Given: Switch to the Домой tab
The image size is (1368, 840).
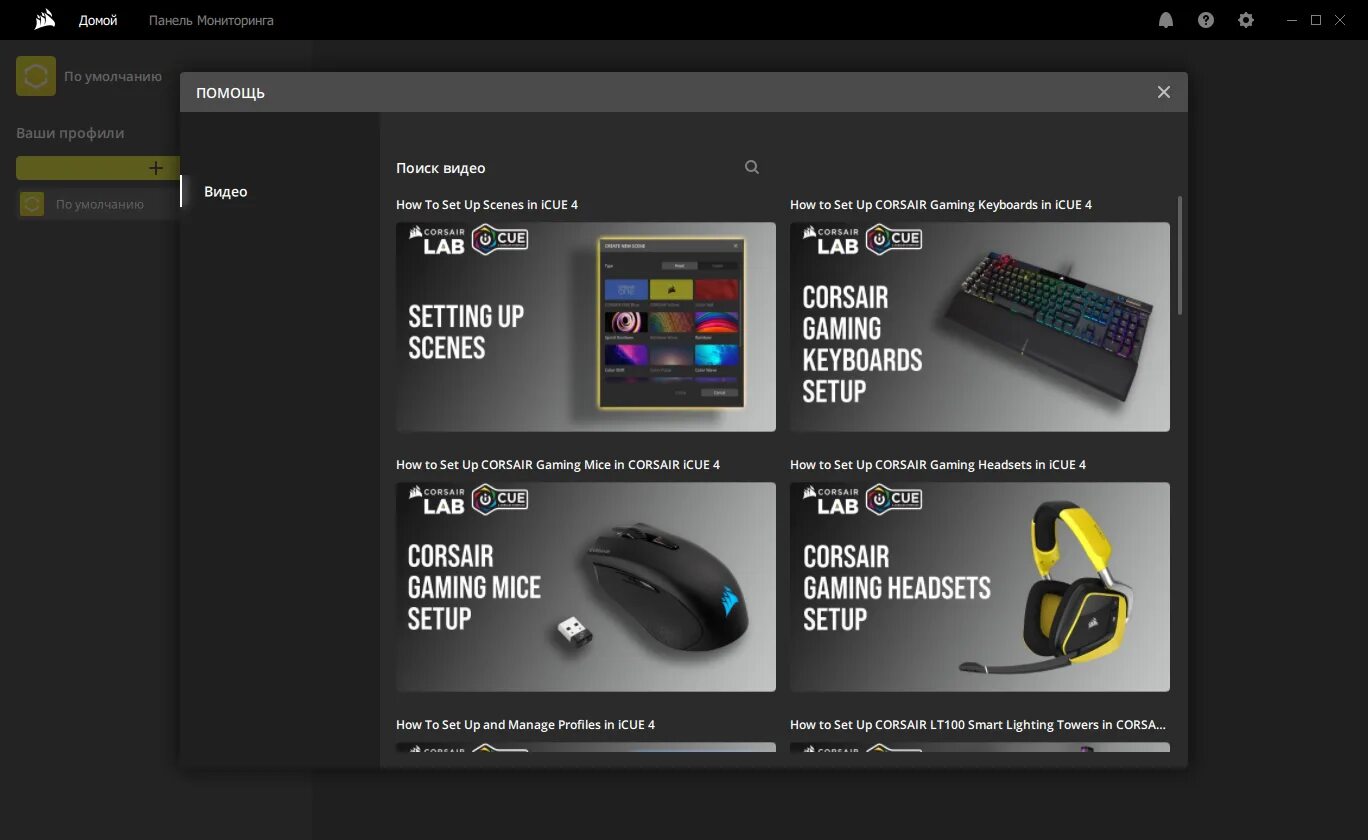Looking at the screenshot, I should [98, 20].
